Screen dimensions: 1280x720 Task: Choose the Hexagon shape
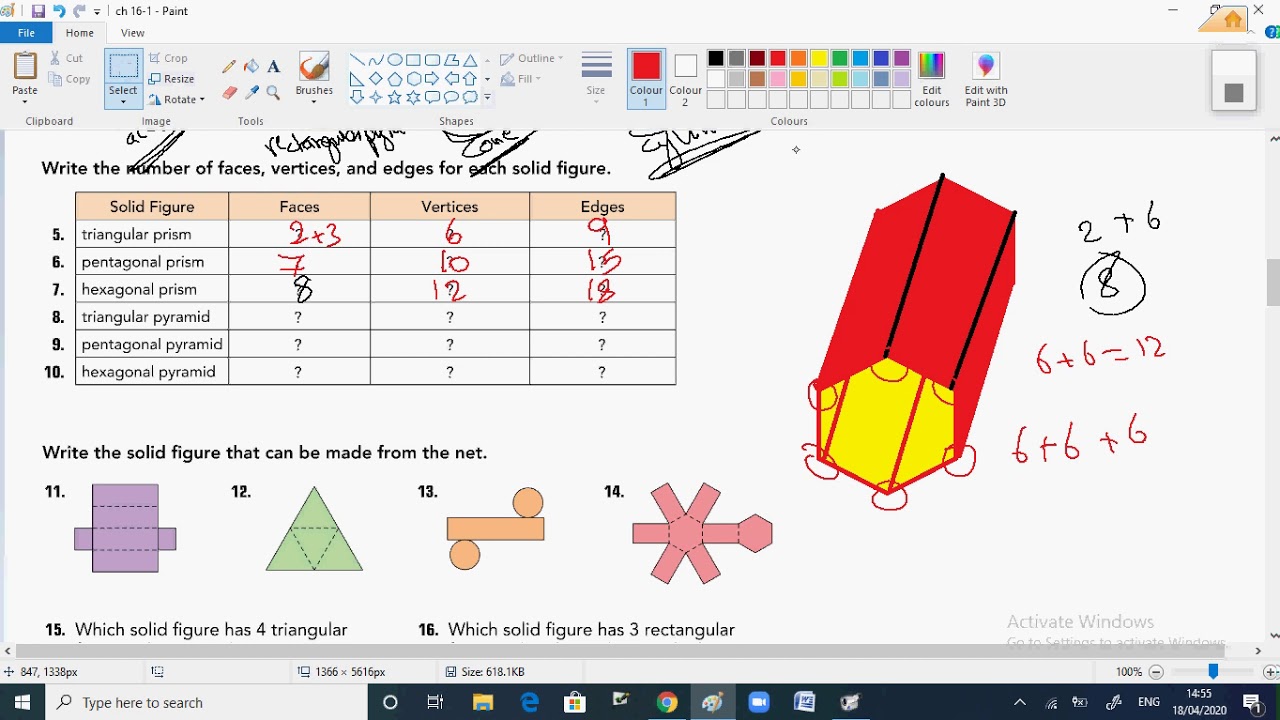coord(413,79)
